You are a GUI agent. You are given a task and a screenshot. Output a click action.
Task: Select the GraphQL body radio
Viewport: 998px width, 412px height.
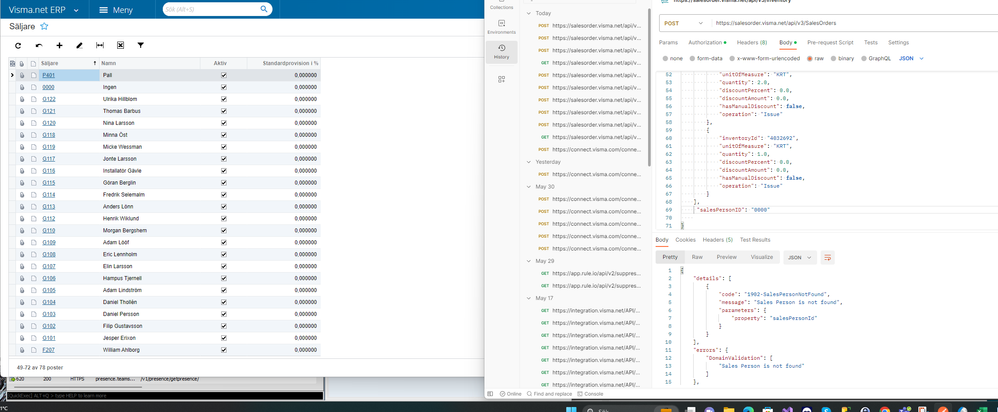point(864,58)
